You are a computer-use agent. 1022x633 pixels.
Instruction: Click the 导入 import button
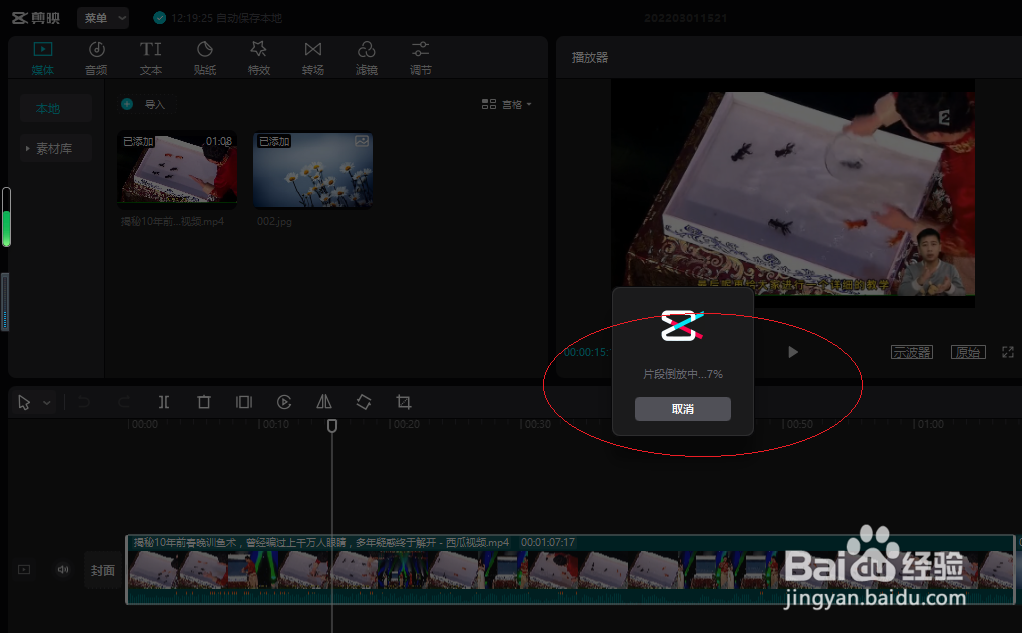pos(147,104)
